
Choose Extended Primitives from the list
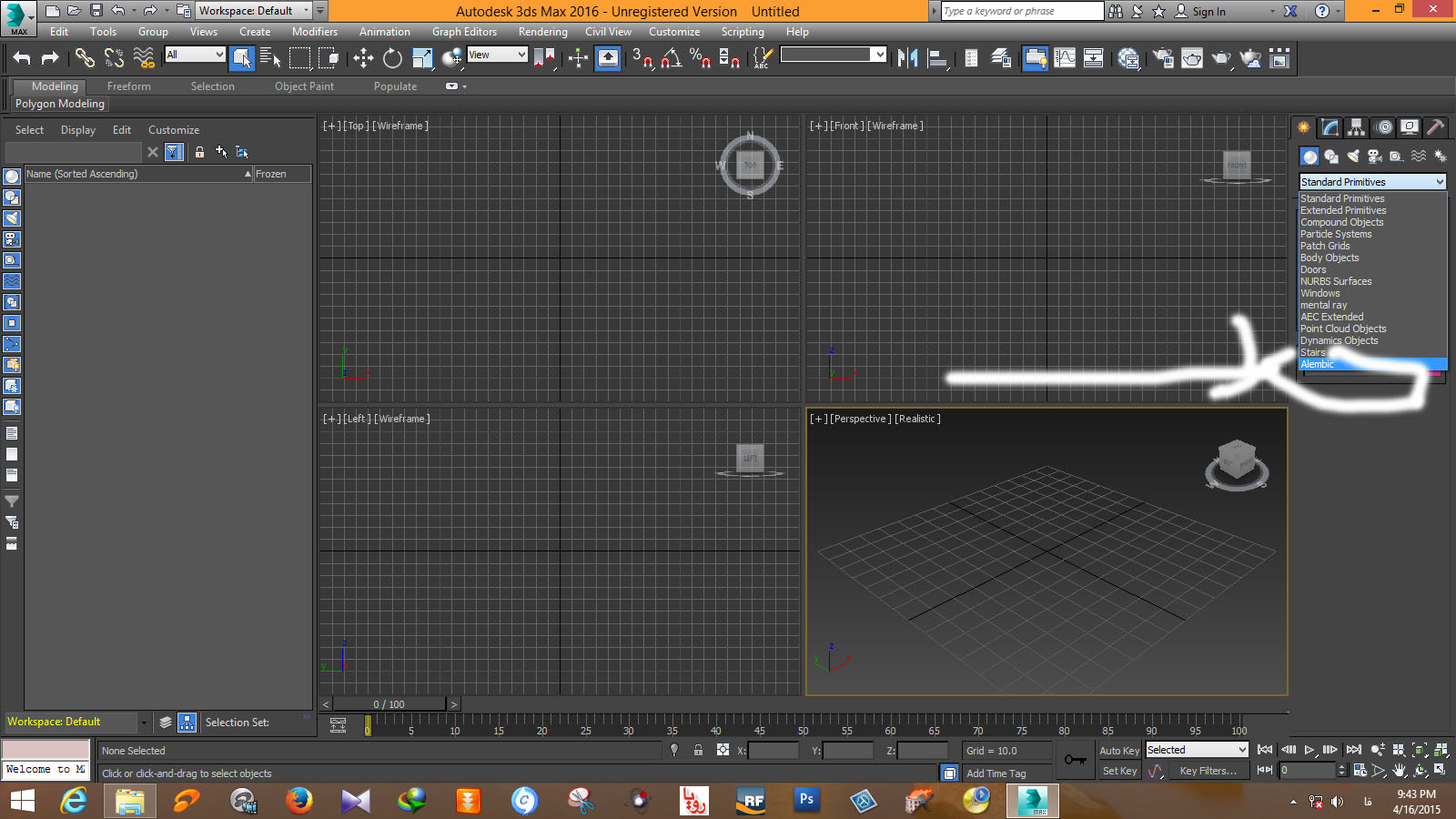coord(1372,210)
